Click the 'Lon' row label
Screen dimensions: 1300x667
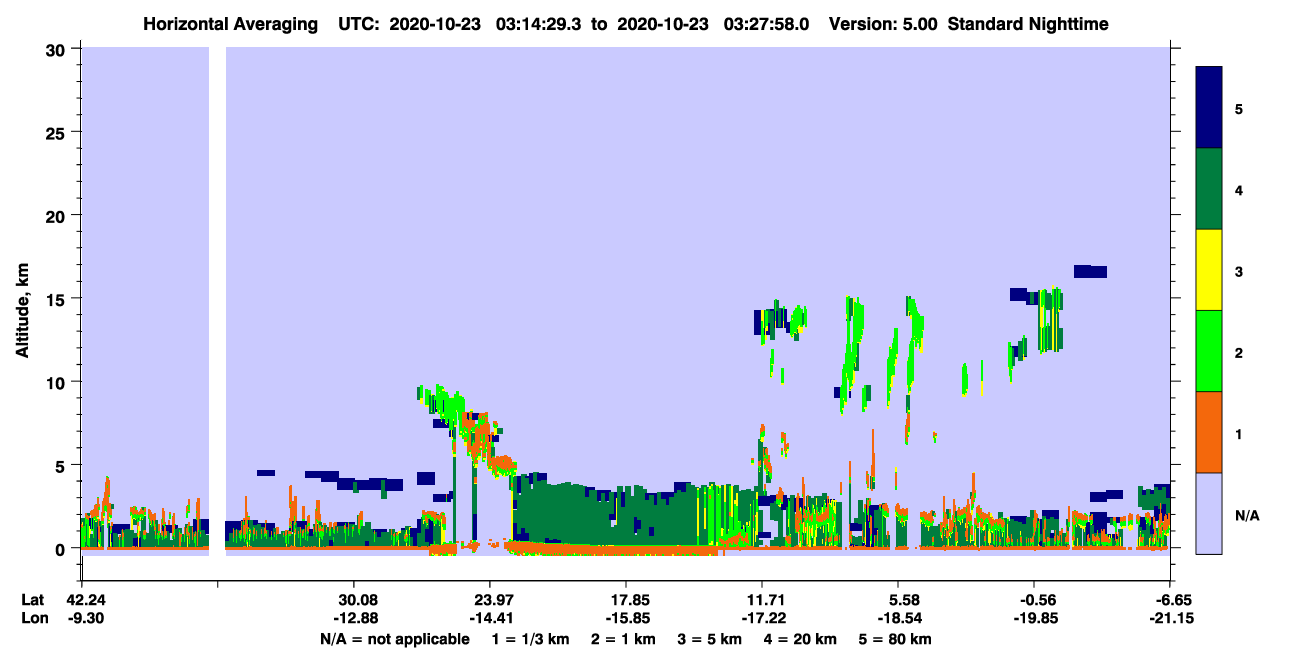point(32,618)
